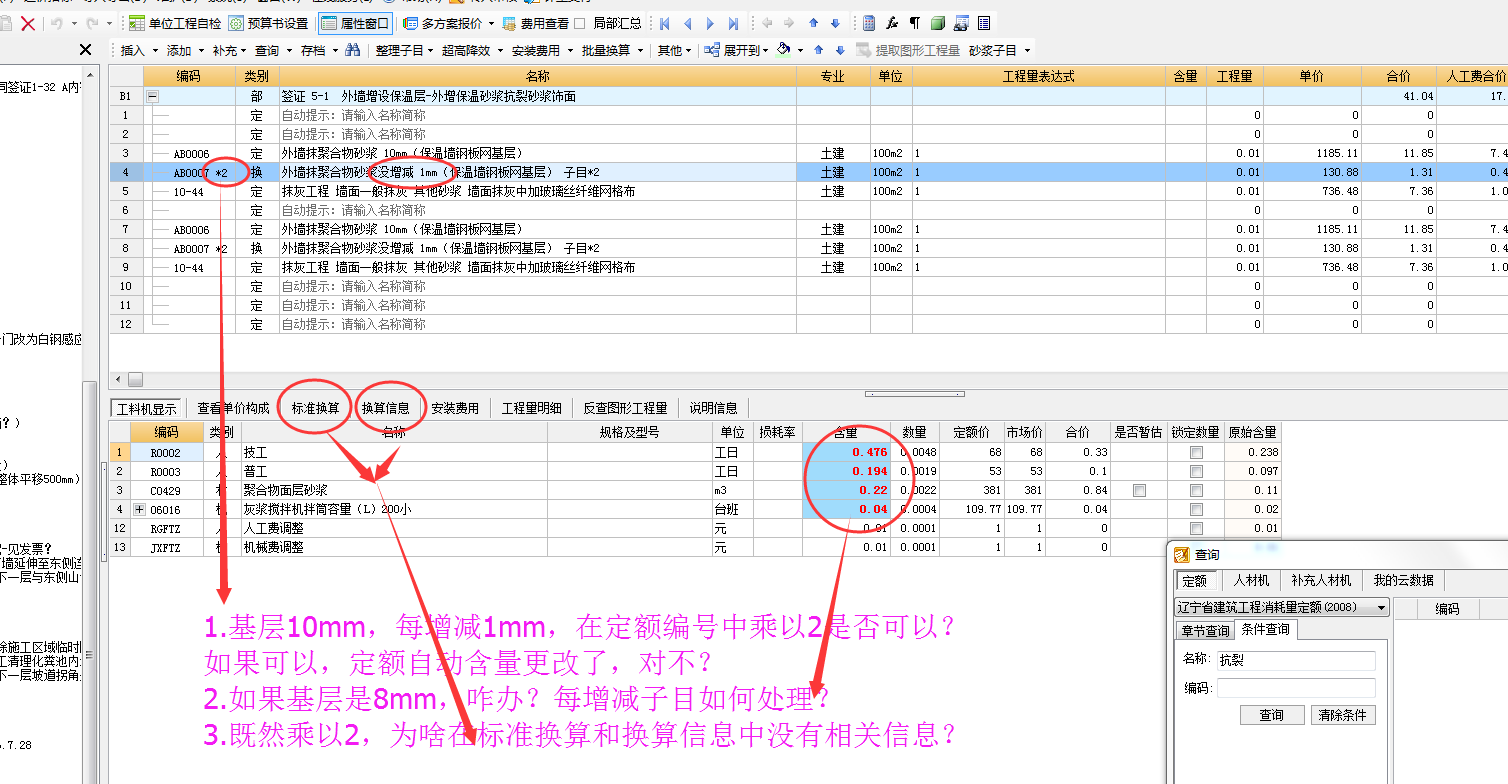Expand the 灰浆搅拌机 06016 row

click(139, 509)
